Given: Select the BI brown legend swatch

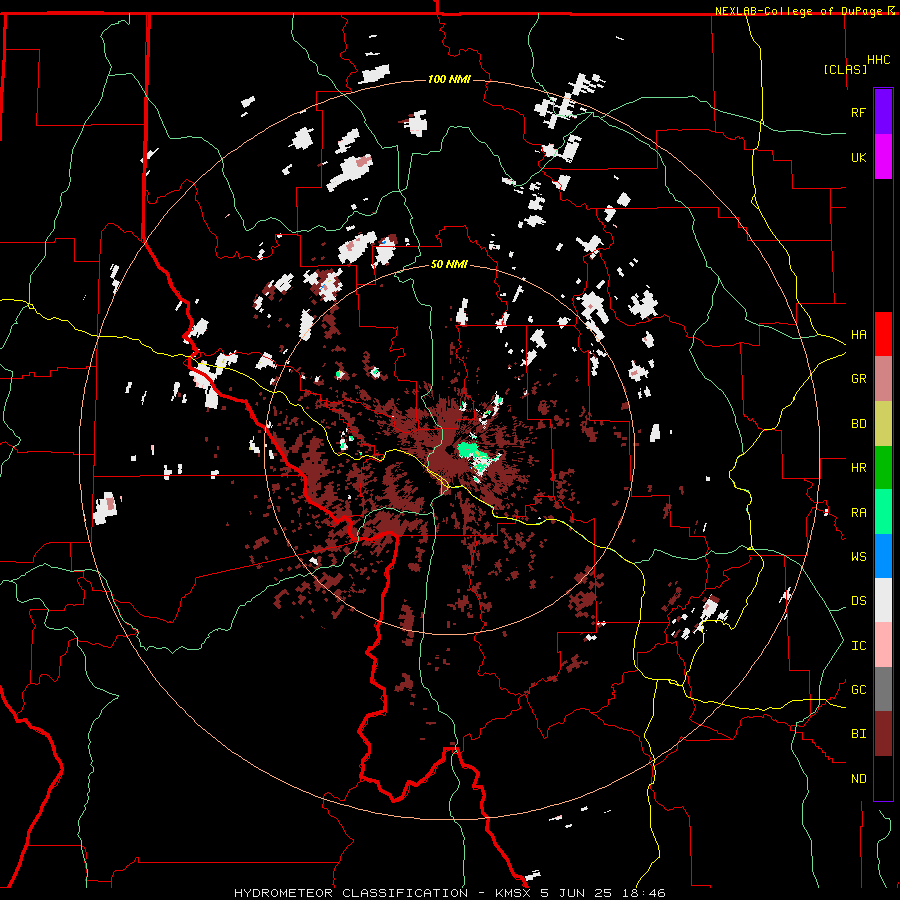Looking at the screenshot, I should (x=883, y=734).
